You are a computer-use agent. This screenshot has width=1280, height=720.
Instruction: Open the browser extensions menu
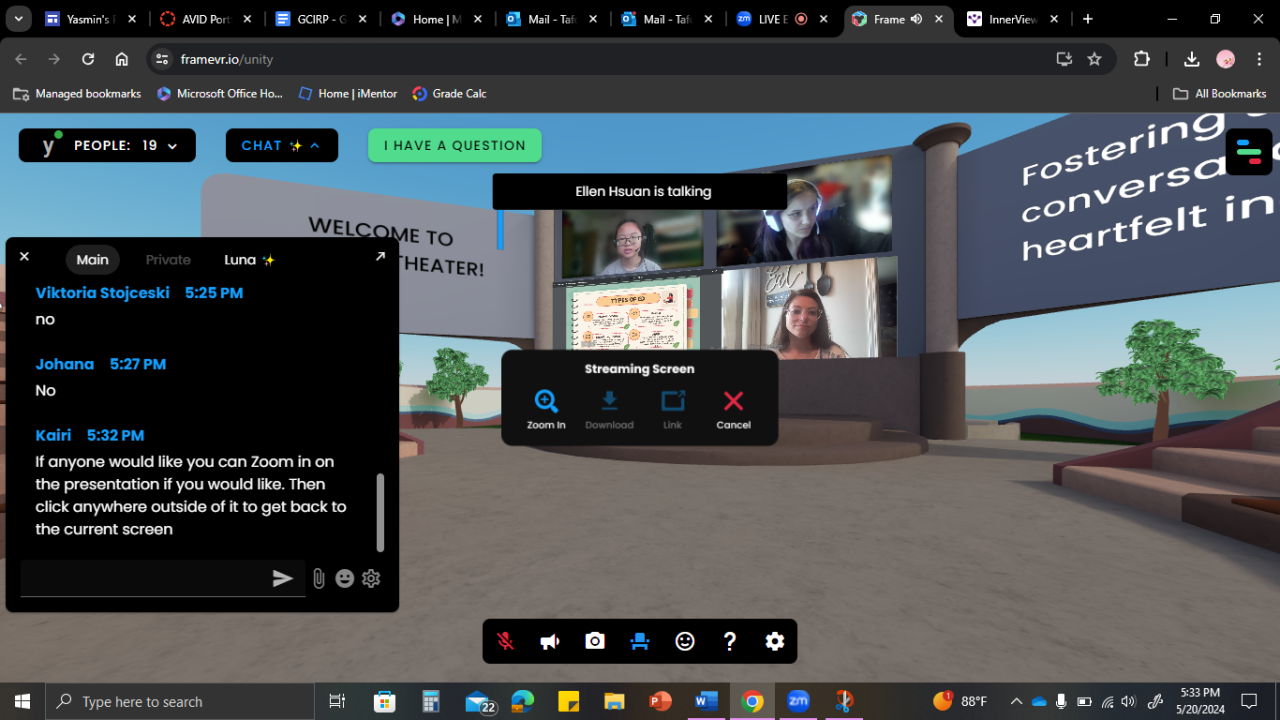pyautogui.click(x=1142, y=59)
